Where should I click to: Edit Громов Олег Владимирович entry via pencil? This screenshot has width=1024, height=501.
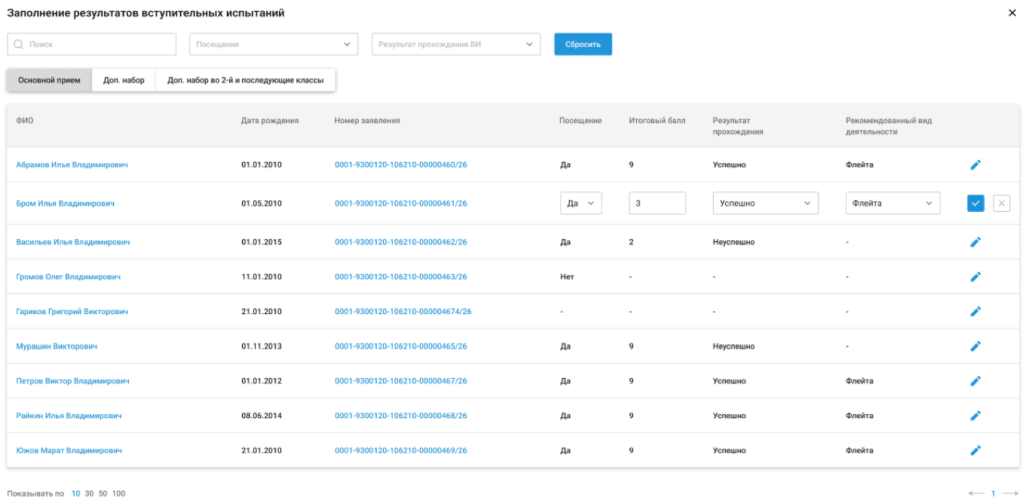975,276
